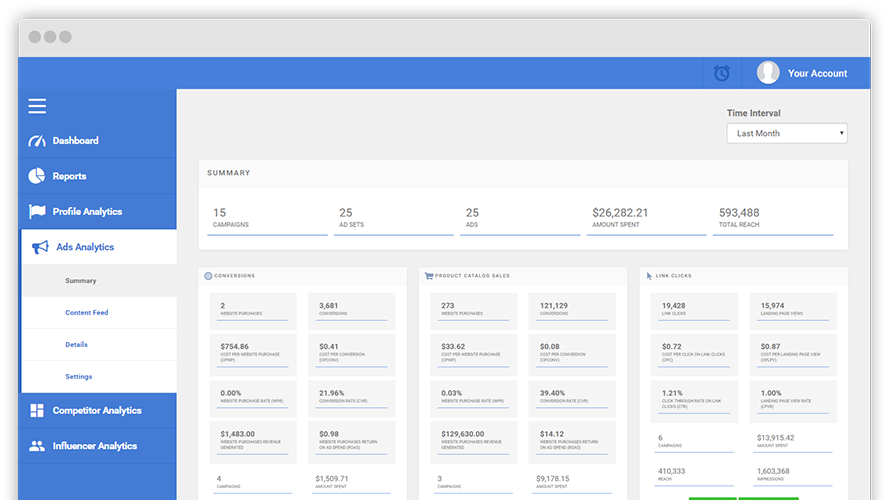The width and height of the screenshot is (890, 500).
Task: Click the Reports pie chart icon
Action: [37, 176]
